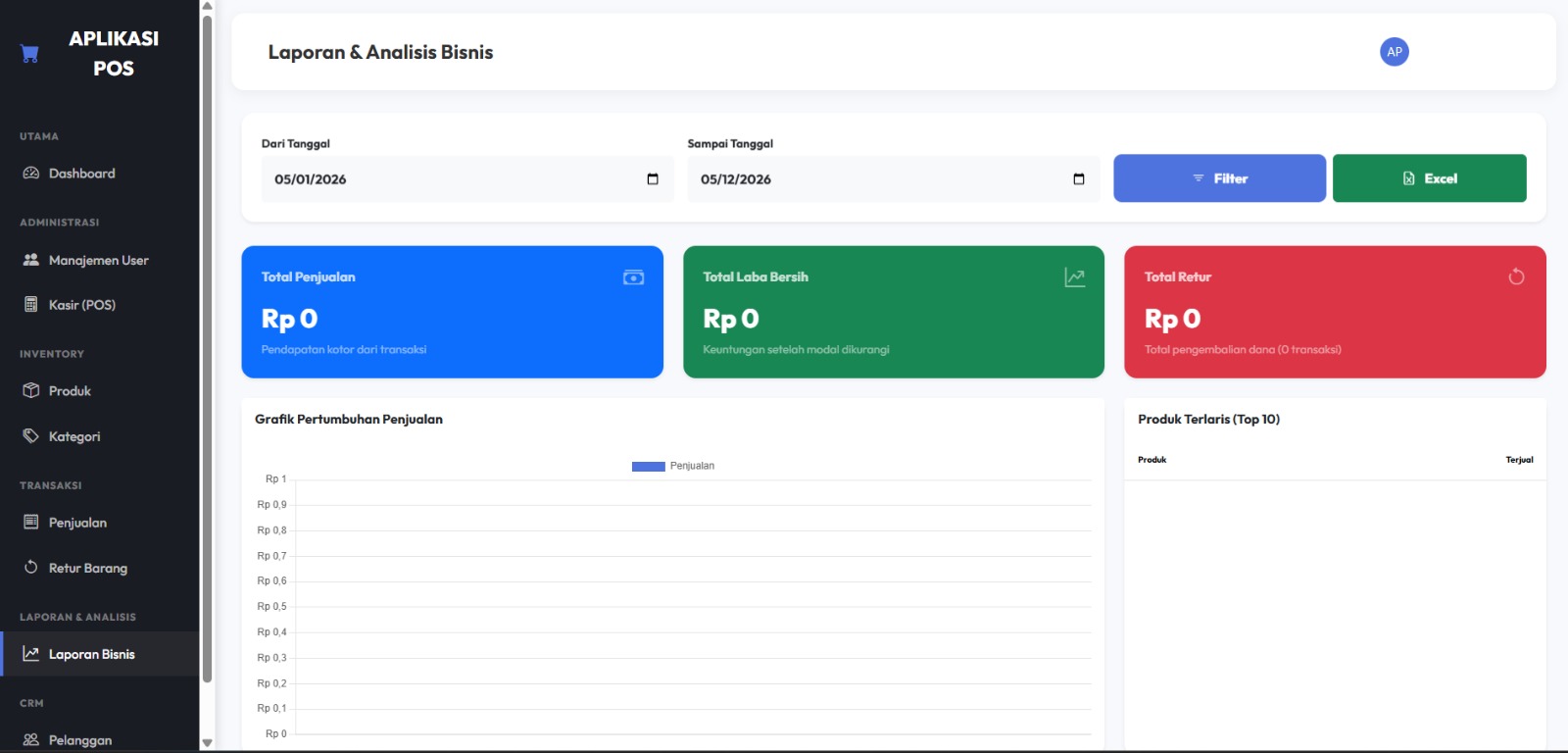The height and width of the screenshot is (753, 1568).
Task: Open Retur Barang menu item
Action: pyautogui.click(x=100, y=567)
